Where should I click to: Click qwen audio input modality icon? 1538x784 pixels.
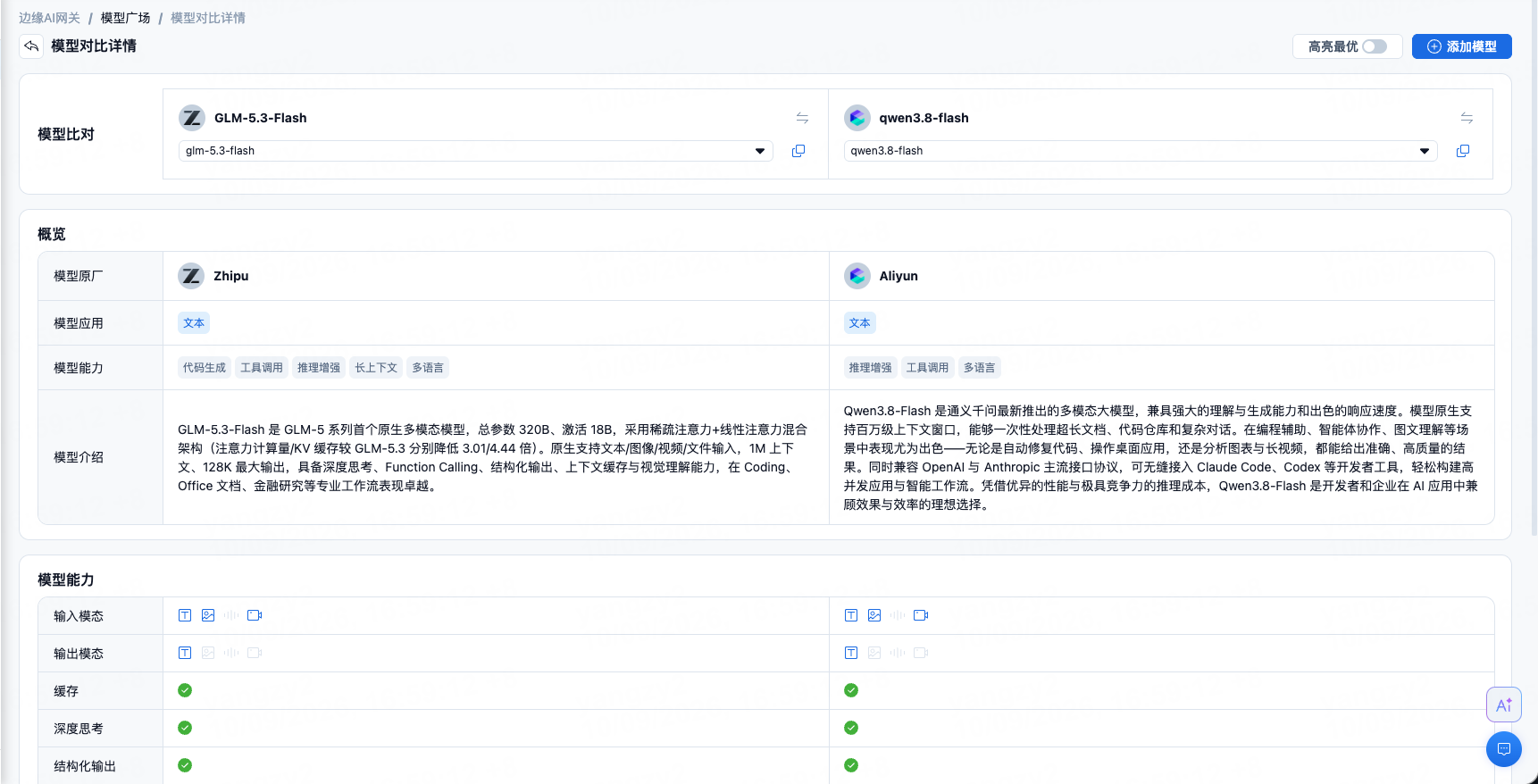click(x=898, y=615)
